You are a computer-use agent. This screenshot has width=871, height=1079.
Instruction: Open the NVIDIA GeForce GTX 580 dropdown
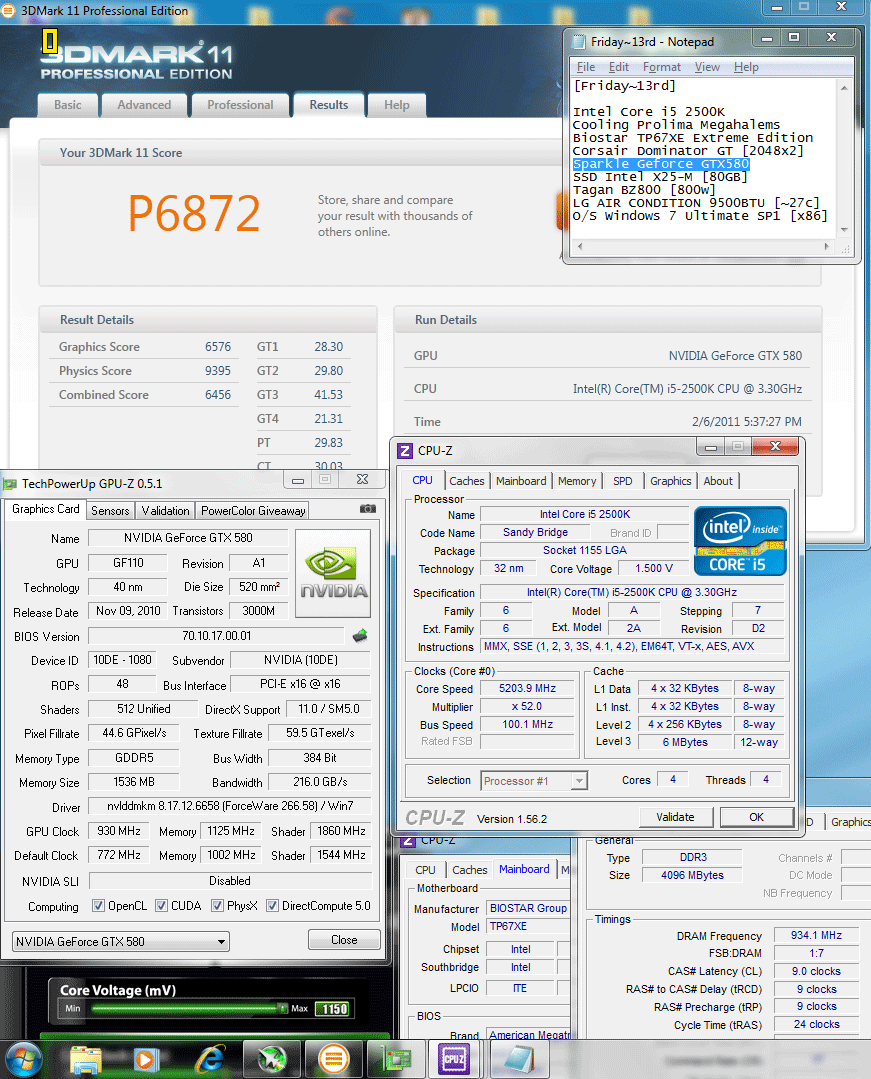tap(121, 941)
